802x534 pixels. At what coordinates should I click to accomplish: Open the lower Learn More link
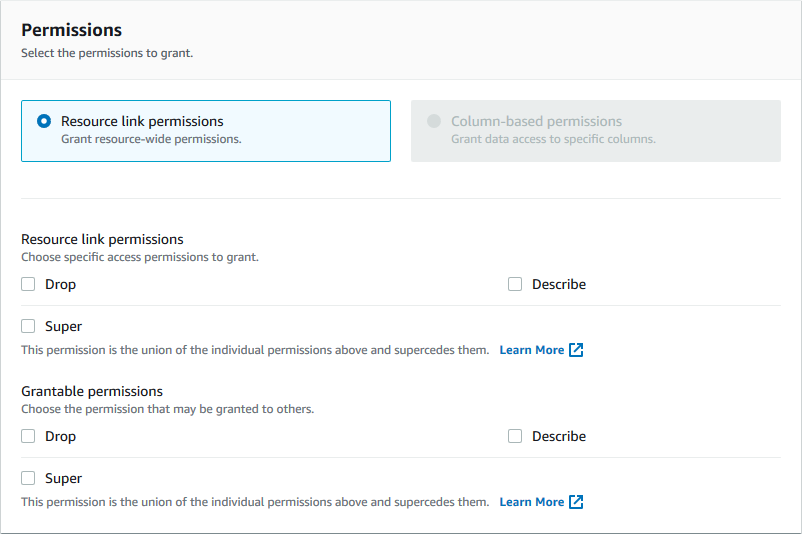(531, 502)
